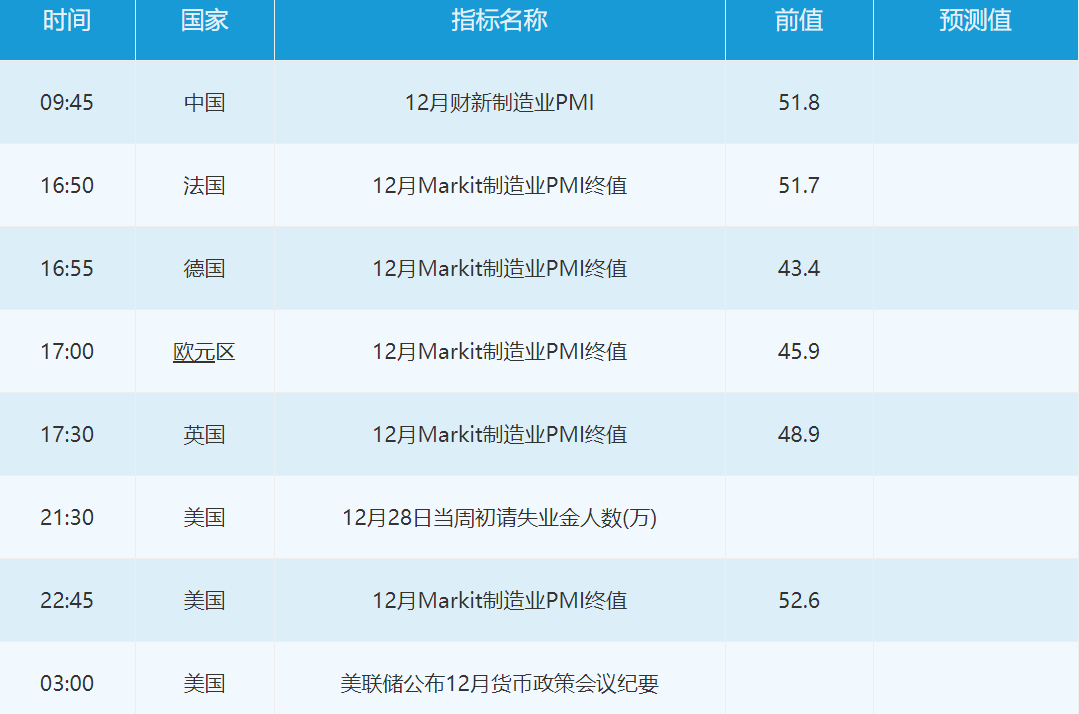Screen dimensions: 1079x714
Task: Click previous value 43.4
Action: (x=799, y=268)
